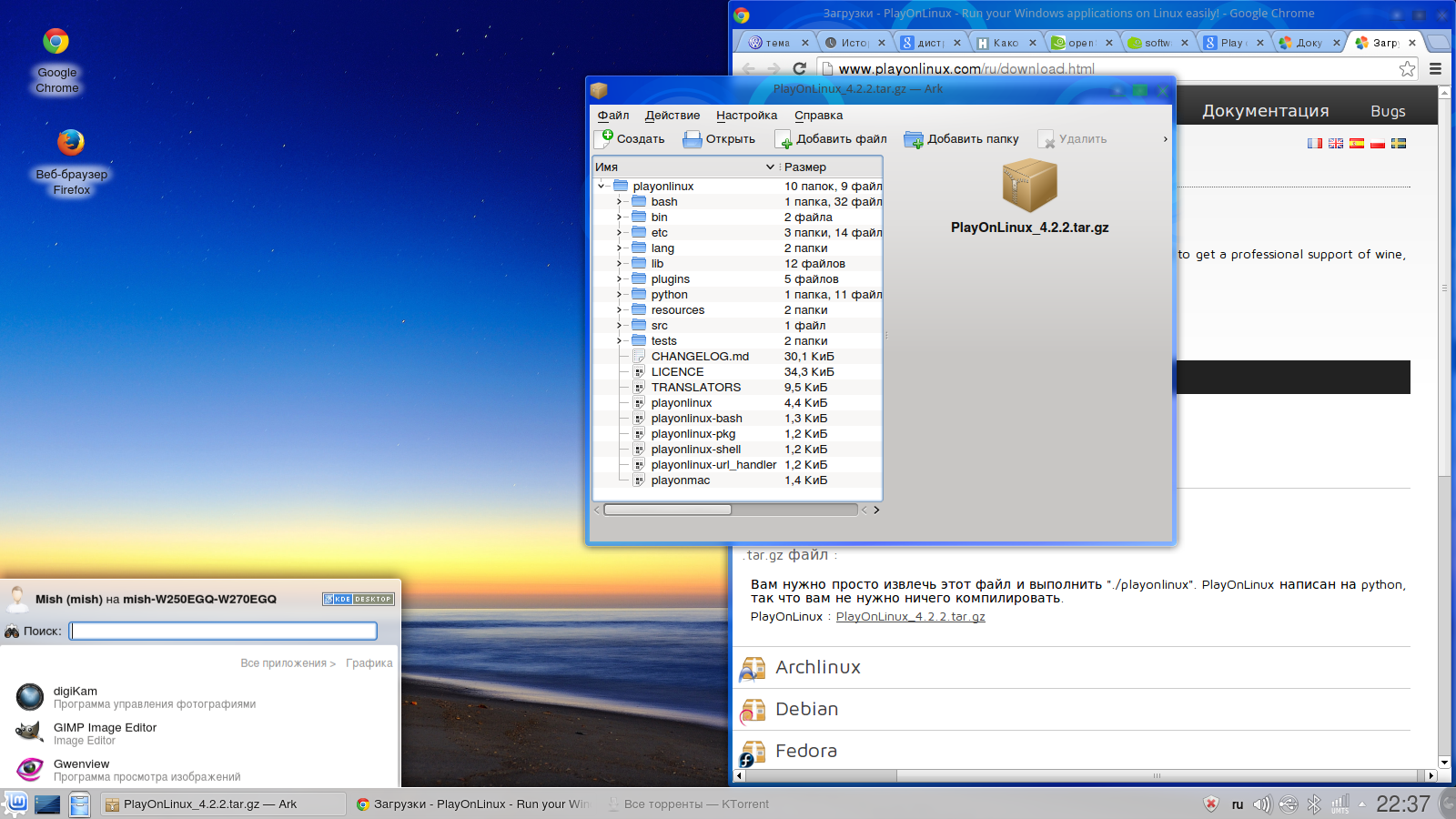Click the Fedora section icon on the page
Image resolution: width=1456 pixels, height=819 pixels.
752,752
